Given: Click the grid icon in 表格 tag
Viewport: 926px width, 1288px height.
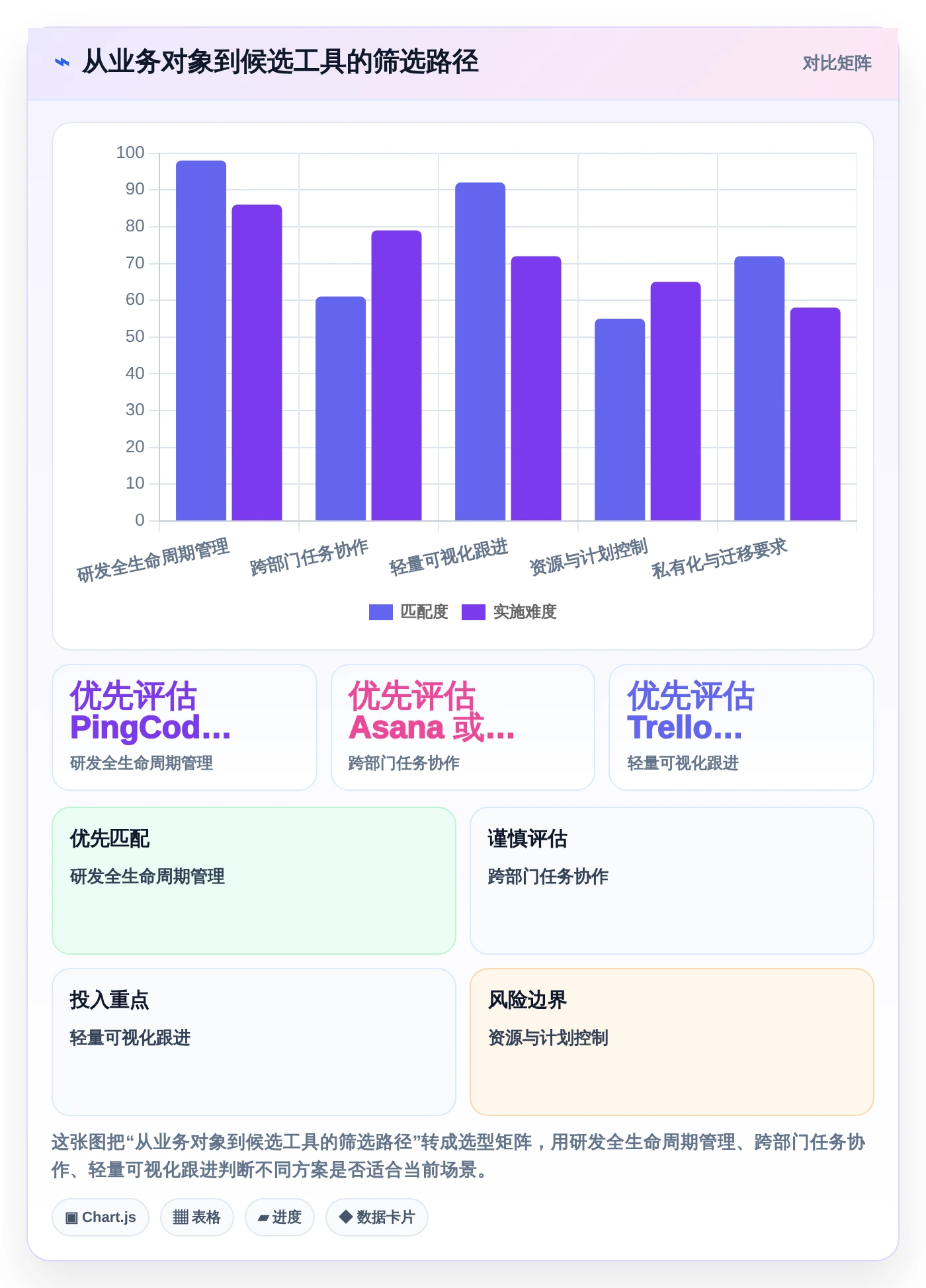Looking at the screenshot, I should pos(181,1217).
